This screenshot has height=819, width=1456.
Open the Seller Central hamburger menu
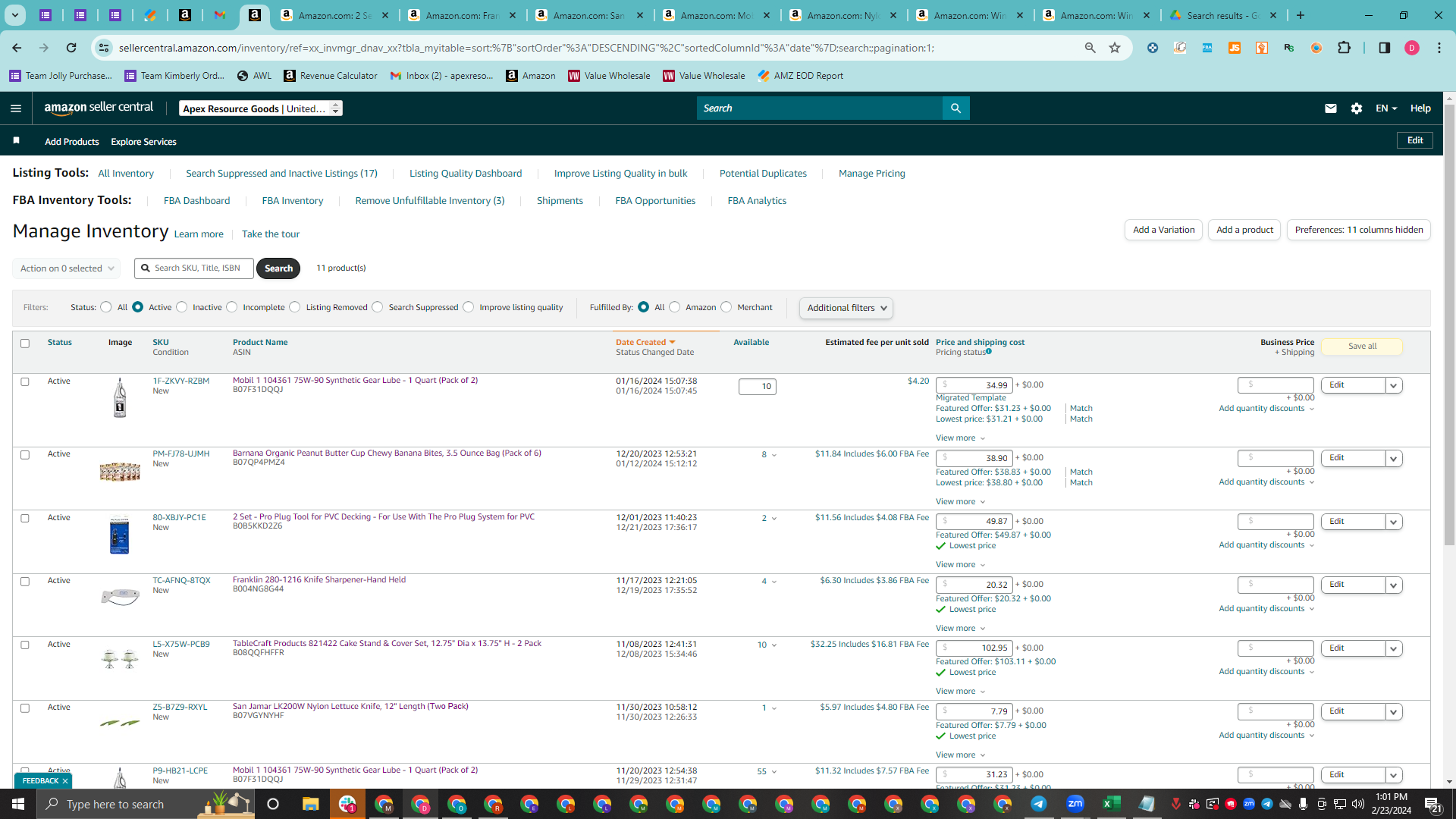pyautogui.click(x=16, y=108)
